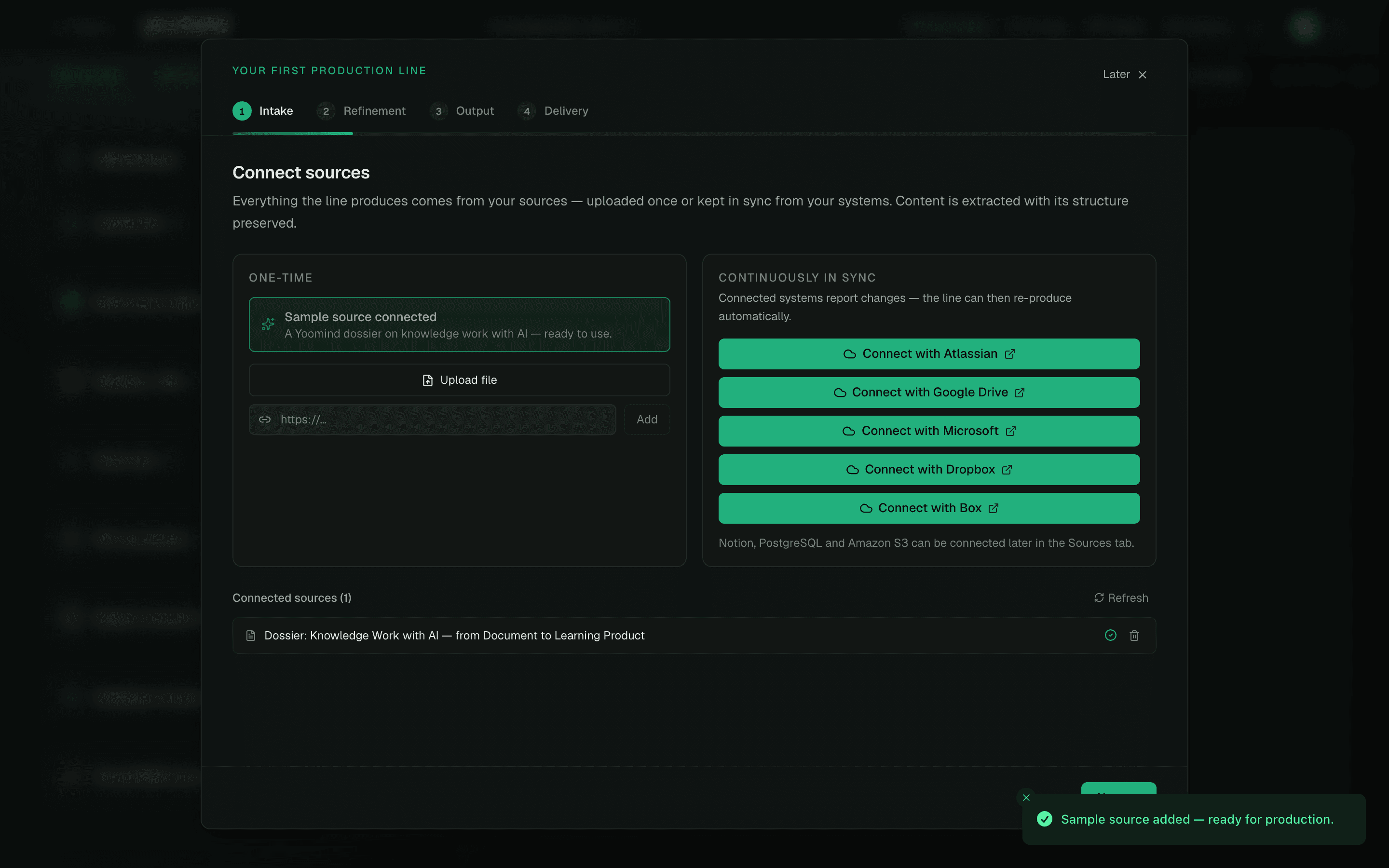Delete the Dossier source with the trash icon
Image resolution: width=1389 pixels, height=868 pixels.
pos(1134,636)
